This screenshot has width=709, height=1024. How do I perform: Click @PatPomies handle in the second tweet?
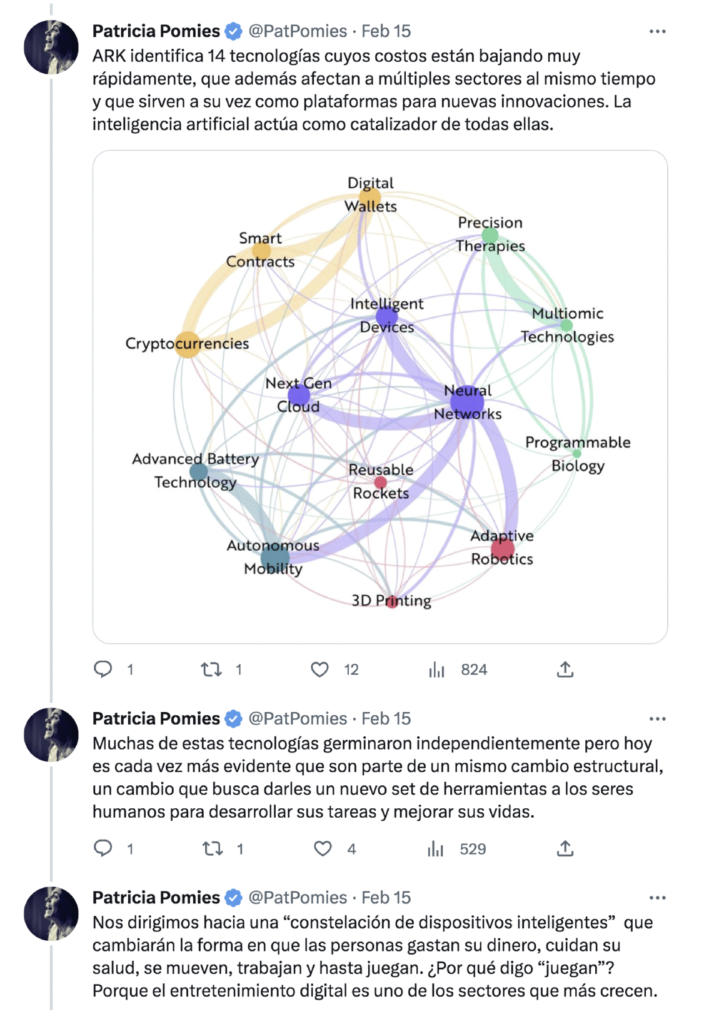click(x=298, y=718)
